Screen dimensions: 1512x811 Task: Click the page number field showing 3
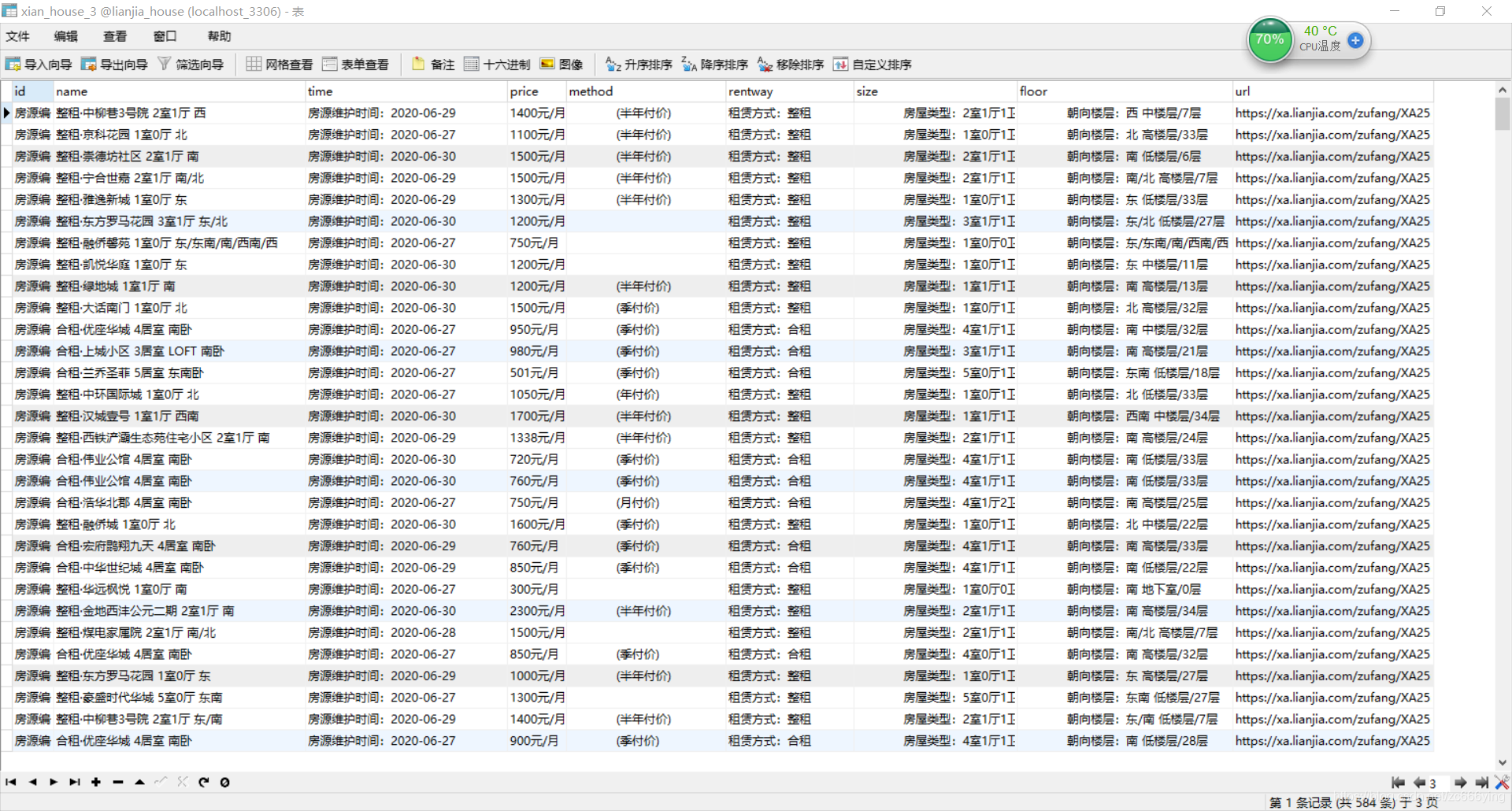pyautogui.click(x=1439, y=783)
